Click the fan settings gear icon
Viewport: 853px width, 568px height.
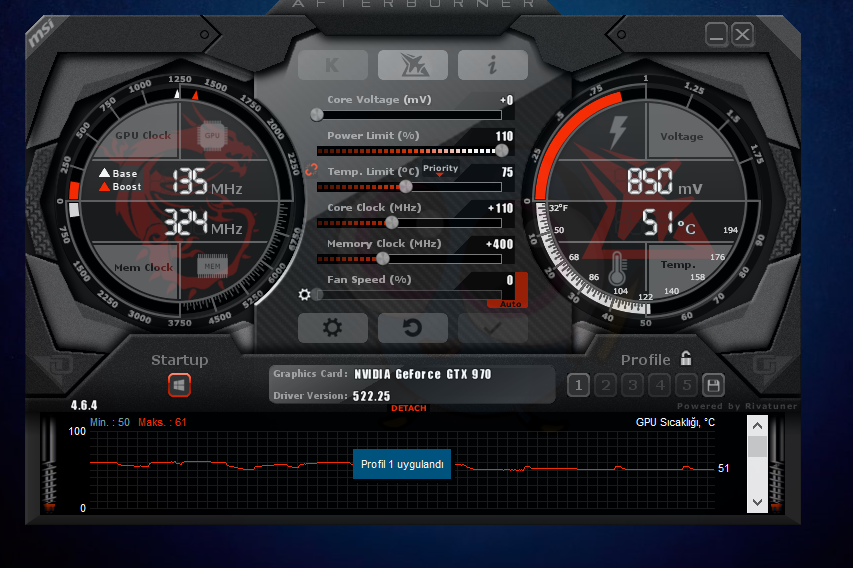coord(305,294)
